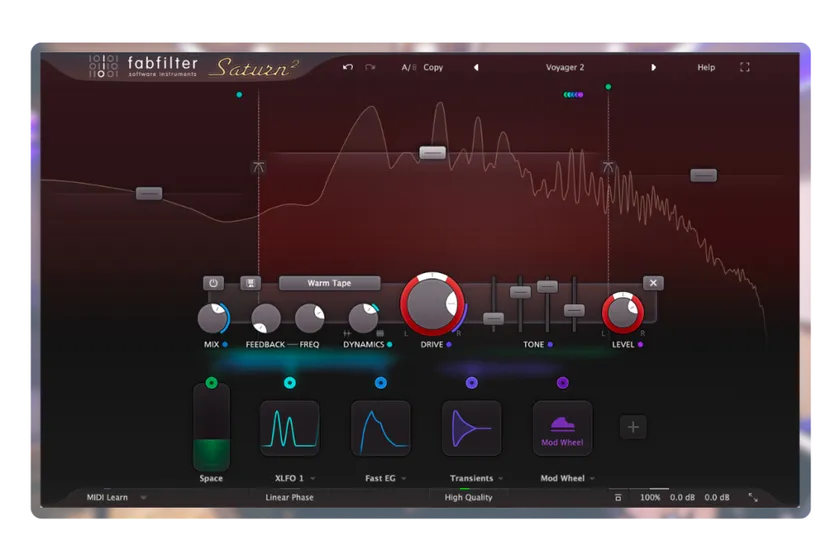
Task: Click the first 0.0 dB level value
Action: tap(682, 497)
